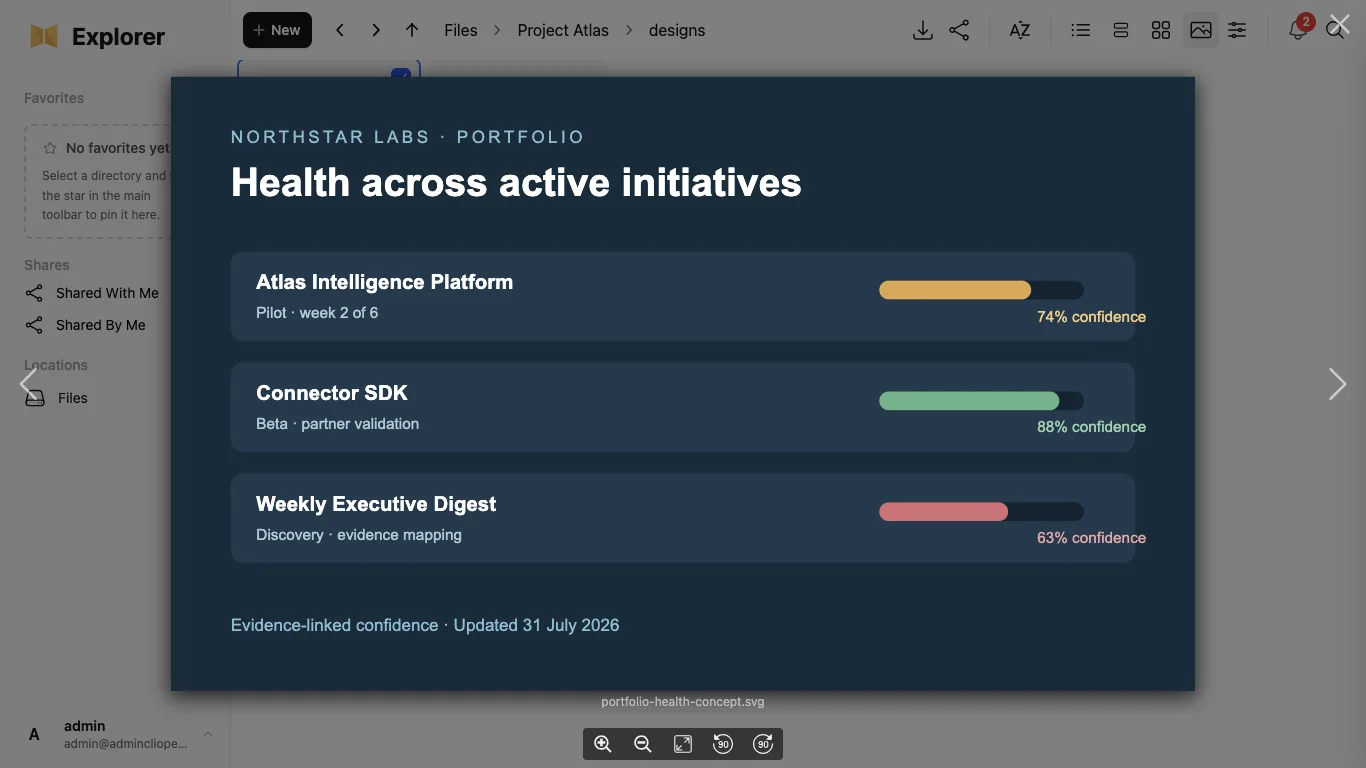Click the download icon in the toolbar
The height and width of the screenshot is (768, 1366).
point(923,30)
